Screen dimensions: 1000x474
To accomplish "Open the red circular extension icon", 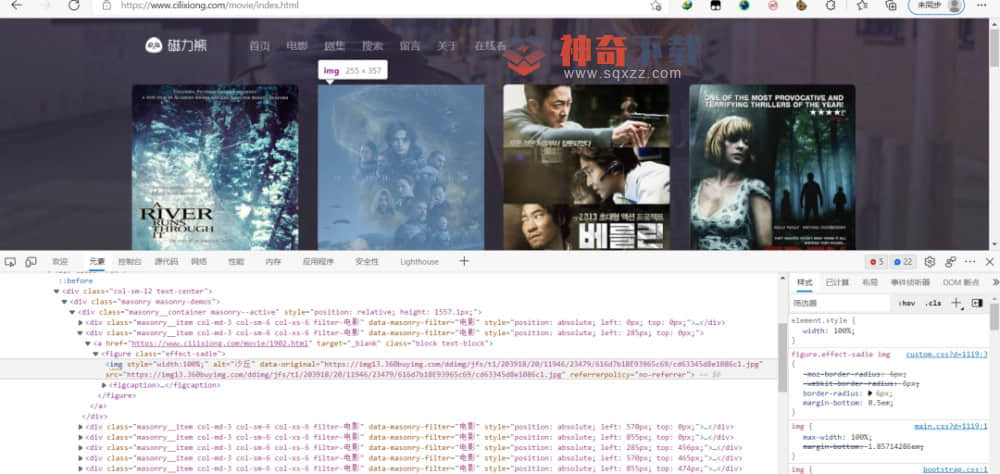I will click(773, 5).
